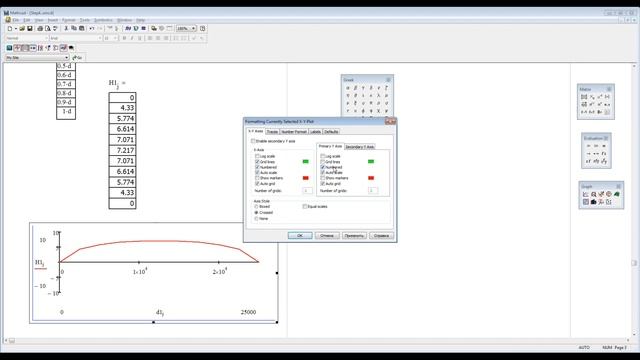This screenshot has height=360, width=640.
Task: Insert a Polar plot from the Graph palette
Action: [609, 194]
